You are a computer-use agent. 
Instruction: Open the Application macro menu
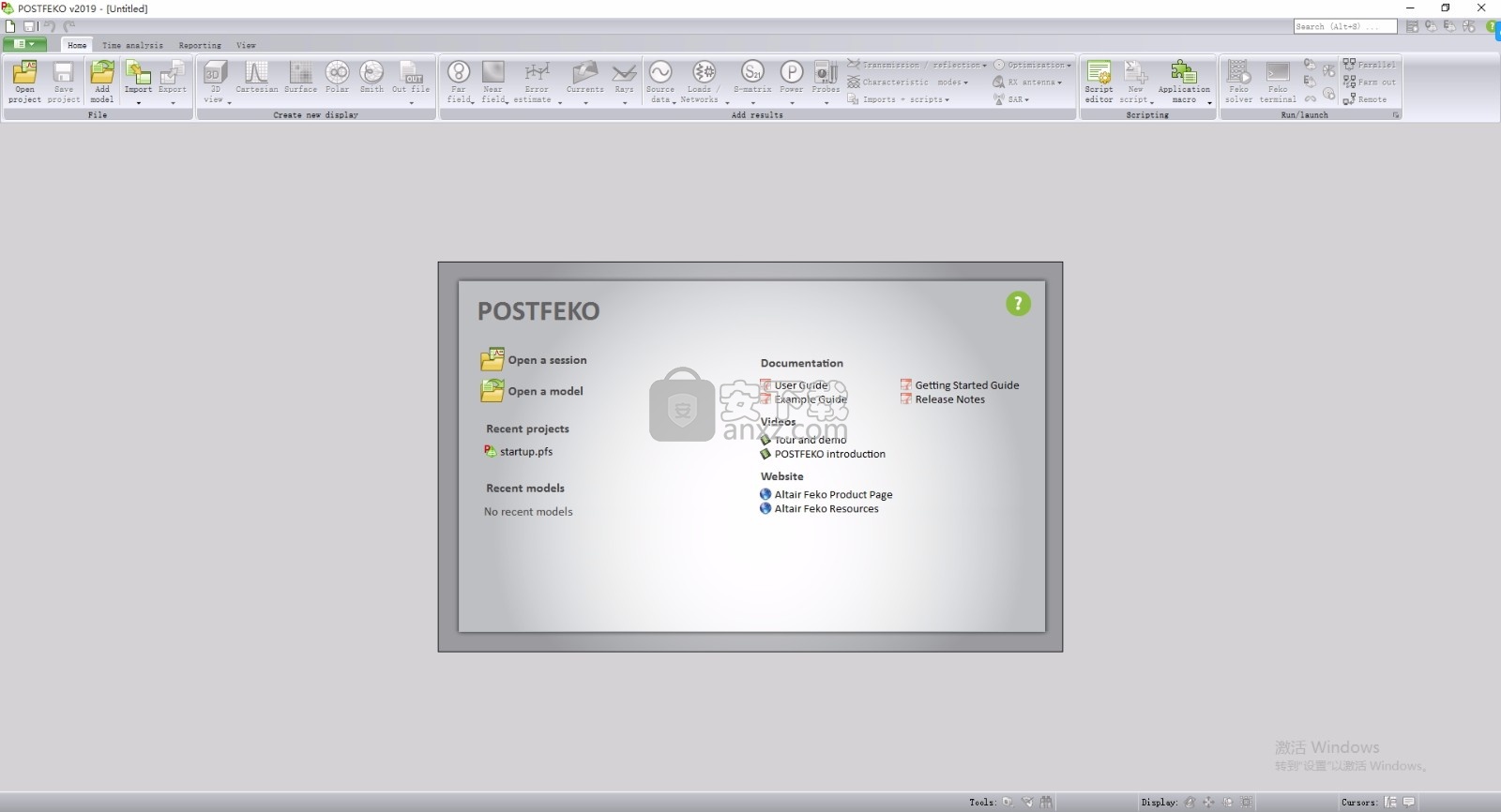point(1184,83)
